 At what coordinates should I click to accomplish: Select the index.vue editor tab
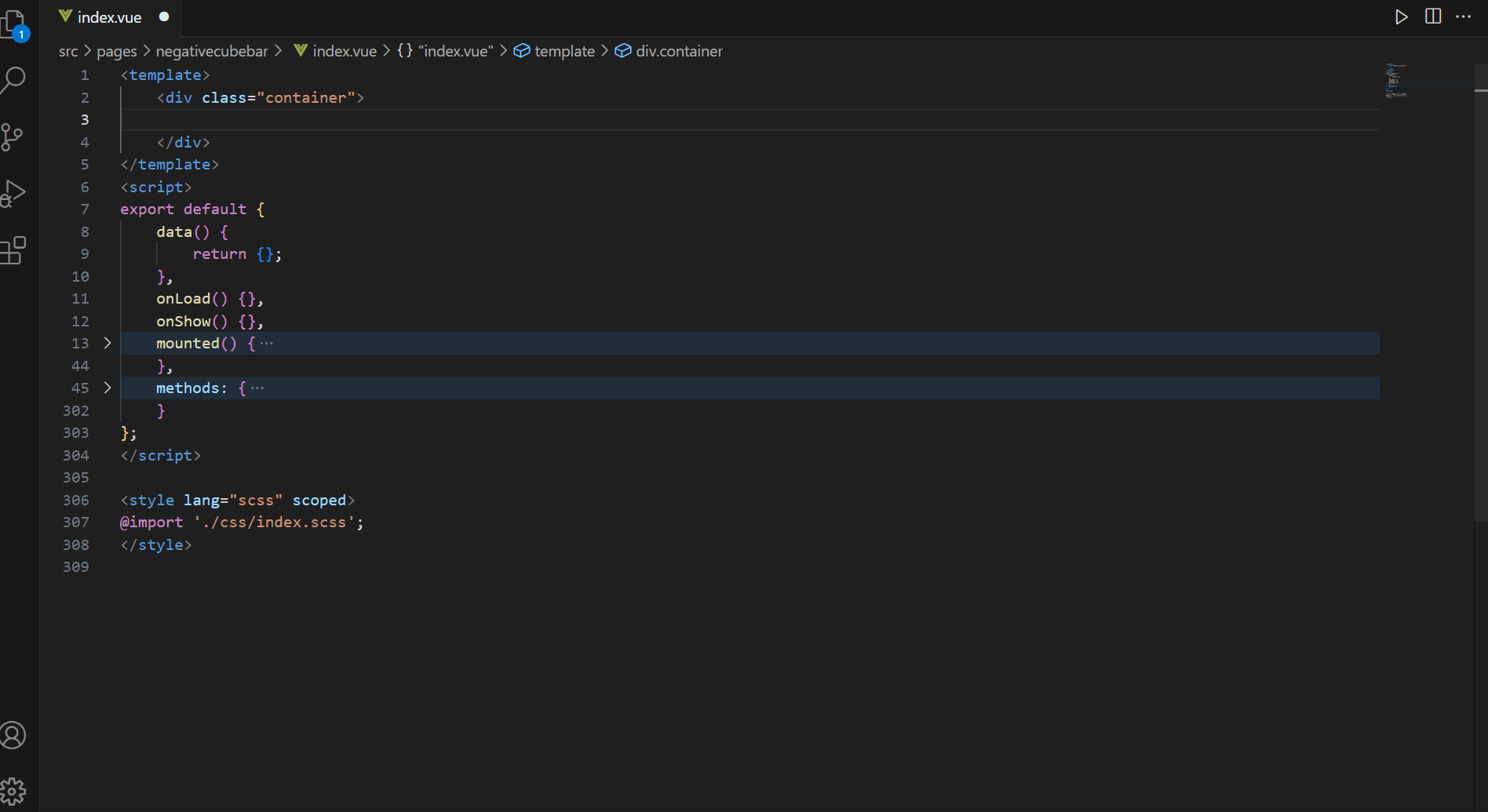pyautogui.click(x=112, y=16)
